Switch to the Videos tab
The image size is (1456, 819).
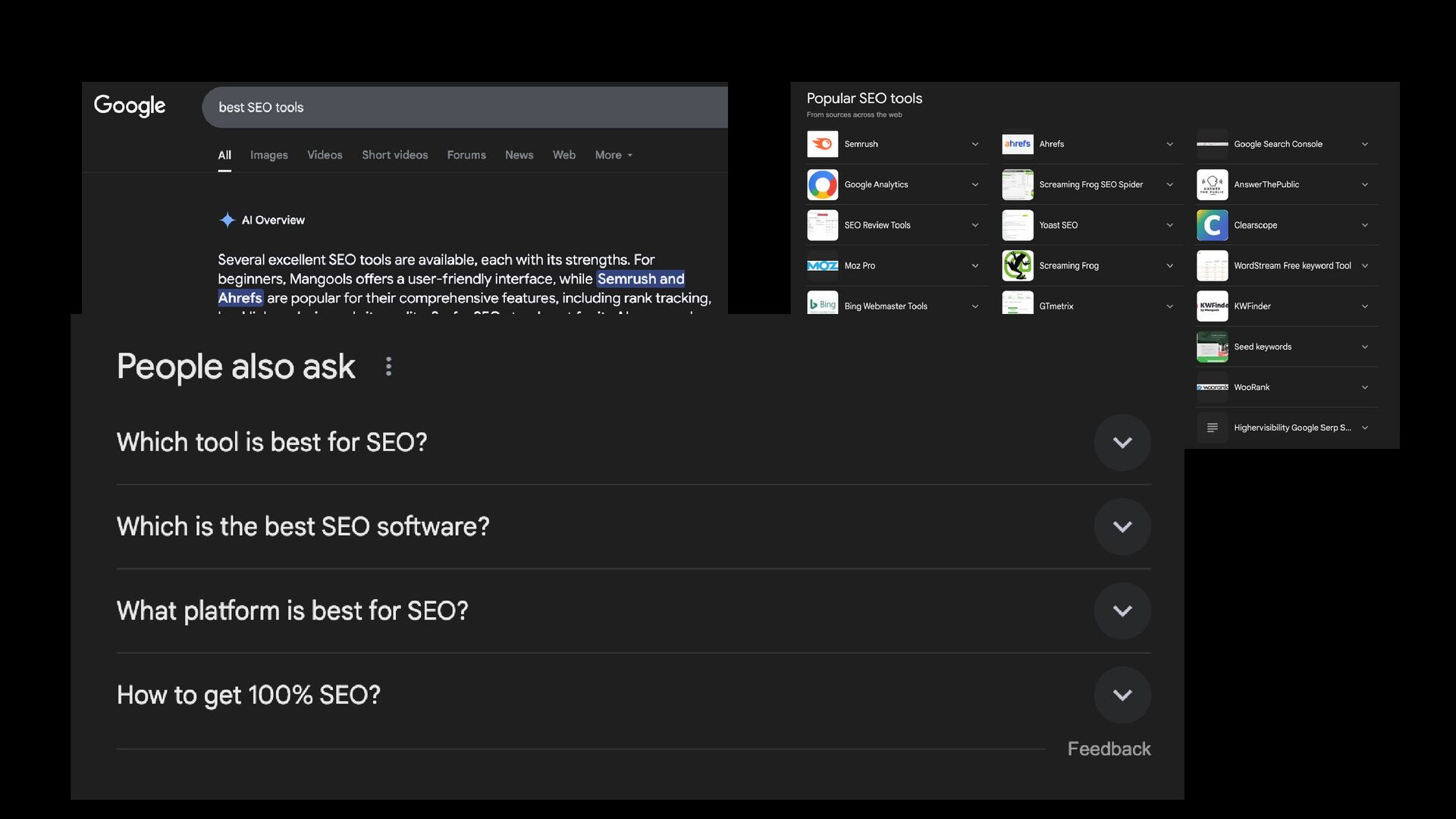click(325, 155)
